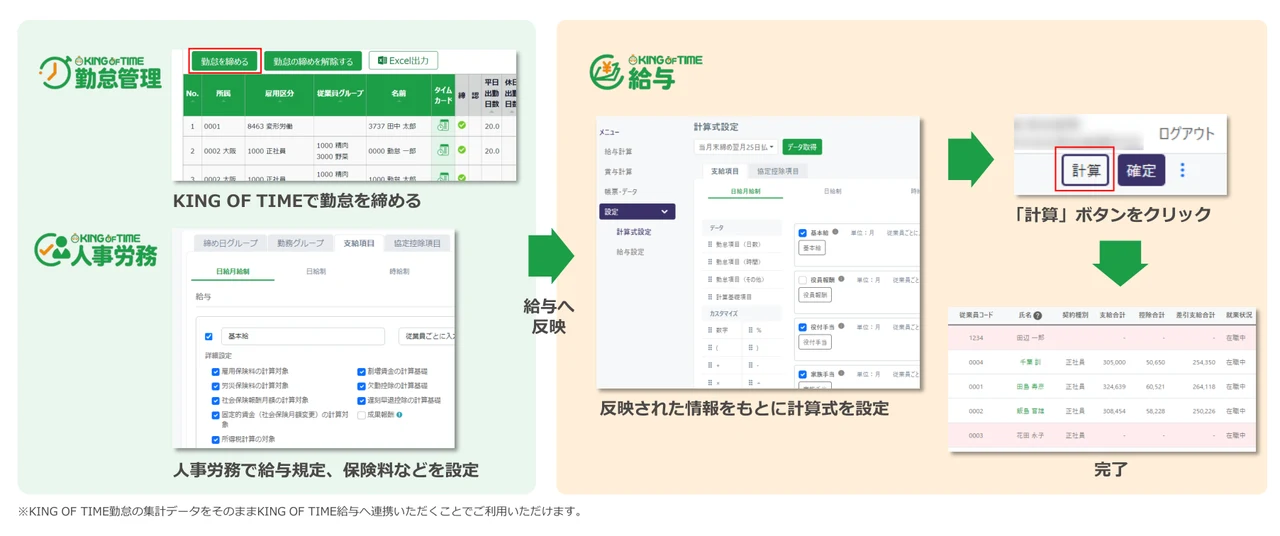Toggle the 家族手当 checkbox
Viewport: 1280px width, 536px height.
click(x=802, y=373)
